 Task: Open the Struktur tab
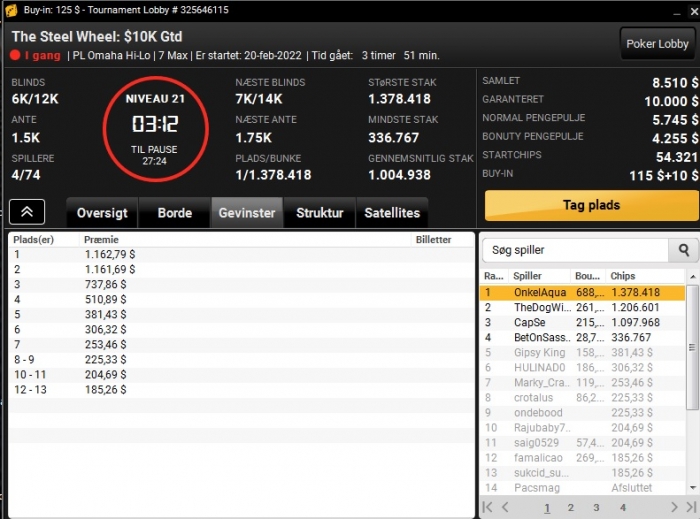click(x=320, y=213)
